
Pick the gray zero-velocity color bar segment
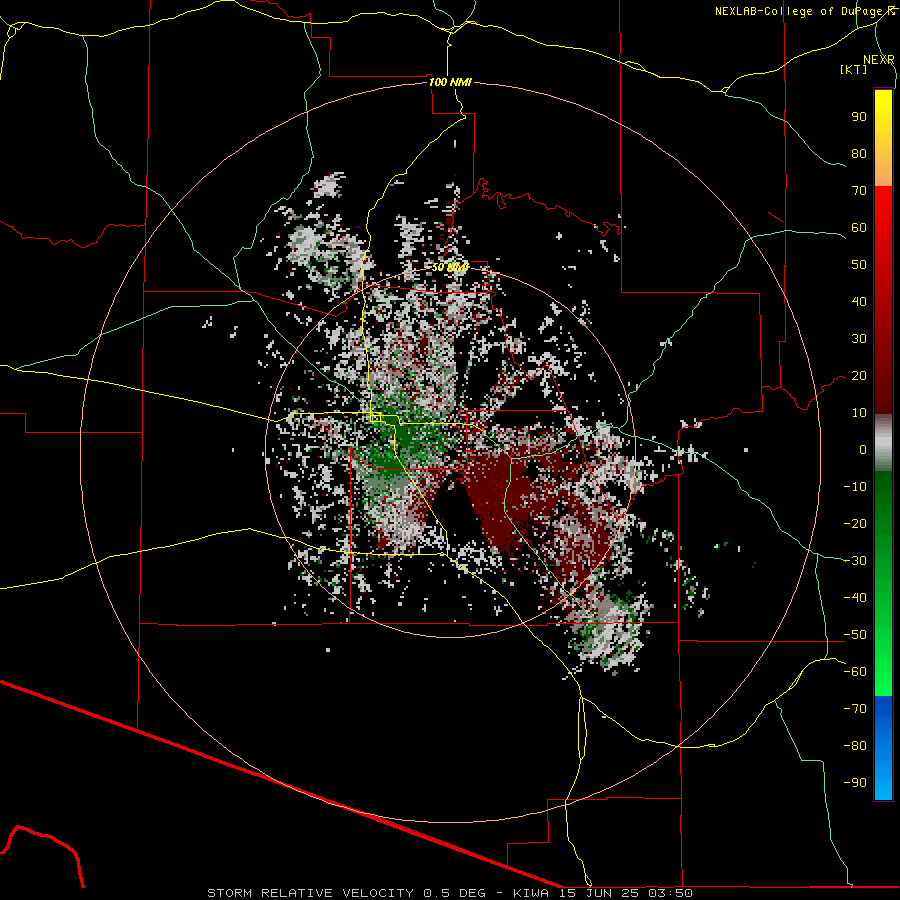[883, 443]
